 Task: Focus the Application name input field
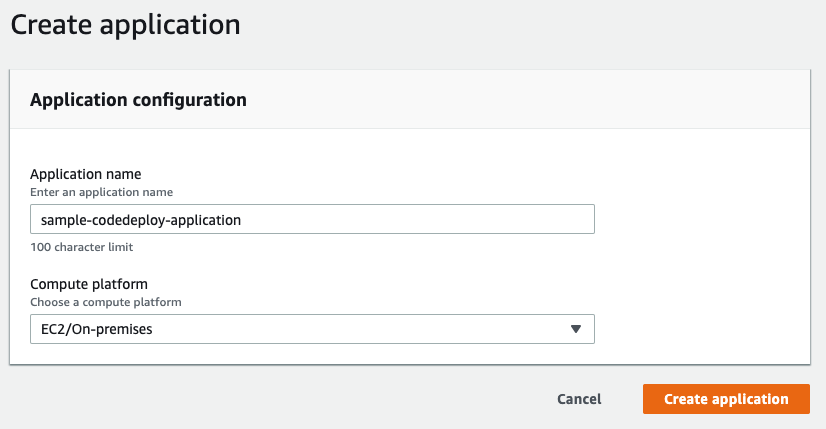[x=312, y=219]
